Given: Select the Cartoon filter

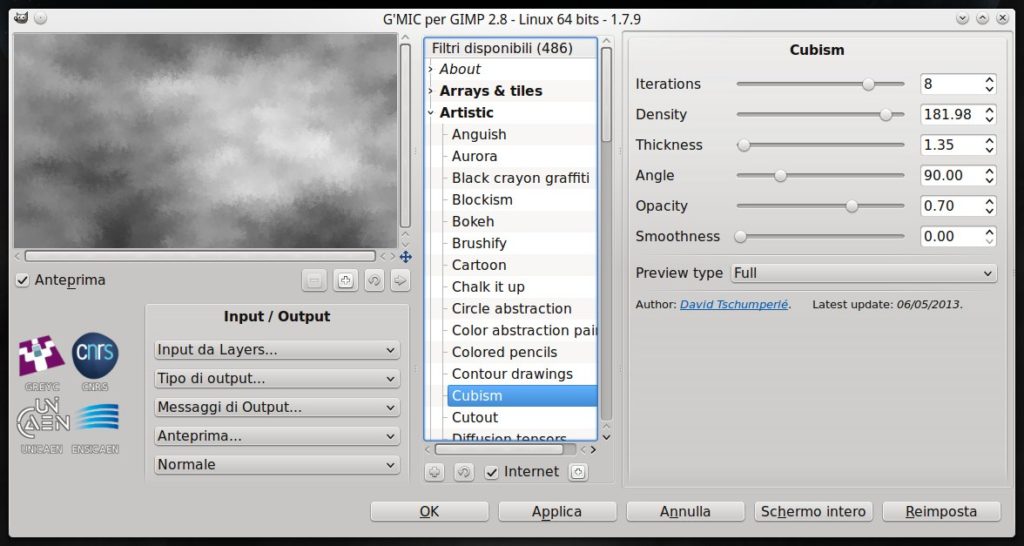Looking at the screenshot, I should pyautogui.click(x=479, y=265).
